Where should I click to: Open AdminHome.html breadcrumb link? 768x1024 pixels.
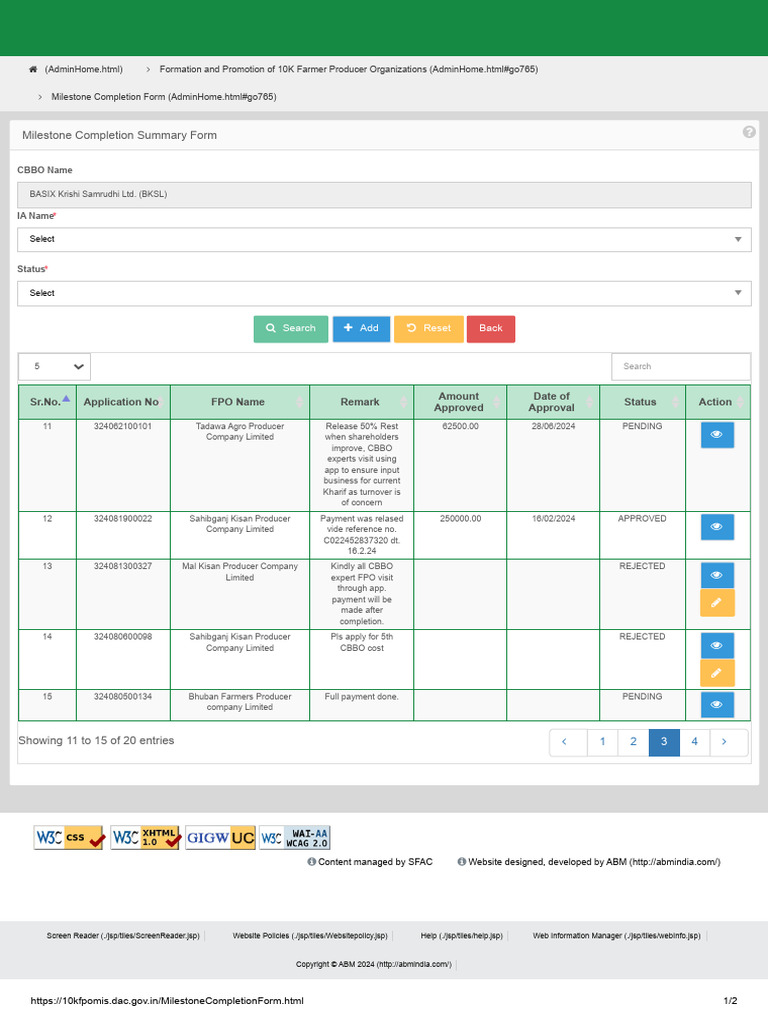84,69
